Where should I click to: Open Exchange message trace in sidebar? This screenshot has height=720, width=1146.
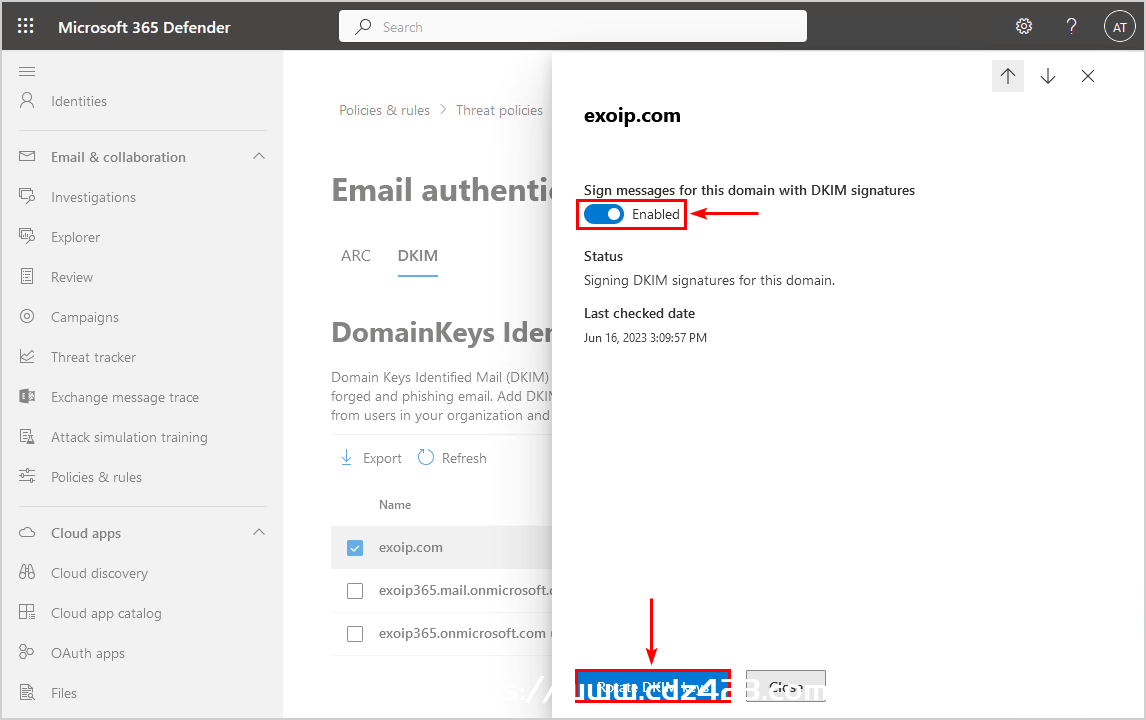[x=125, y=398]
